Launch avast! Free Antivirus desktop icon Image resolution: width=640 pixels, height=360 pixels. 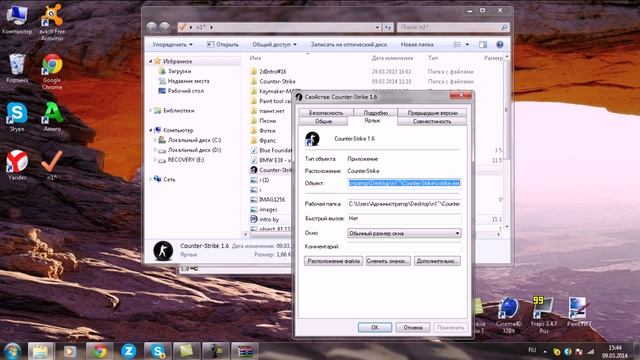[52, 22]
